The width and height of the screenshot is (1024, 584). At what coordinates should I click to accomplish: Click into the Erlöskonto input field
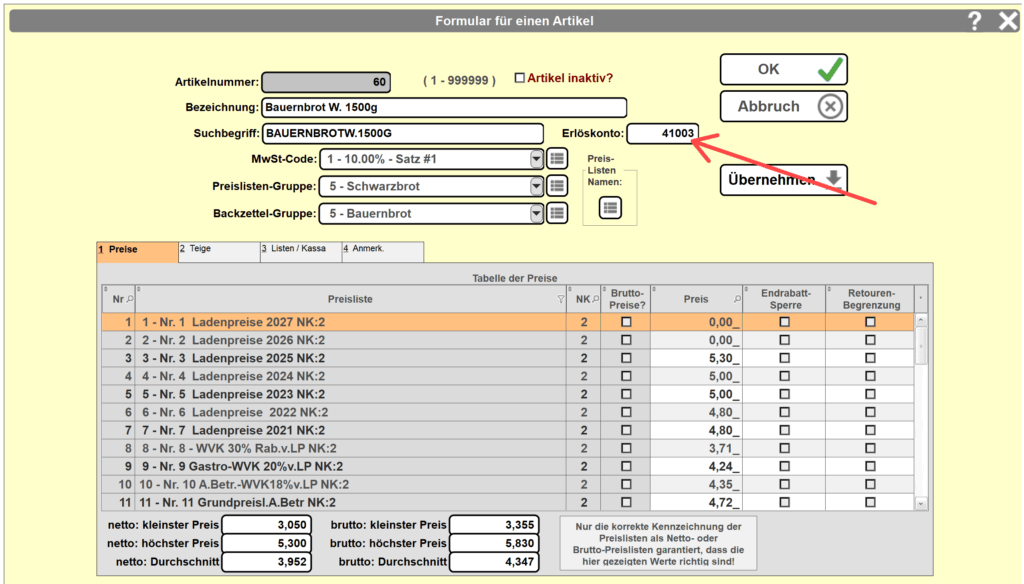(x=662, y=133)
